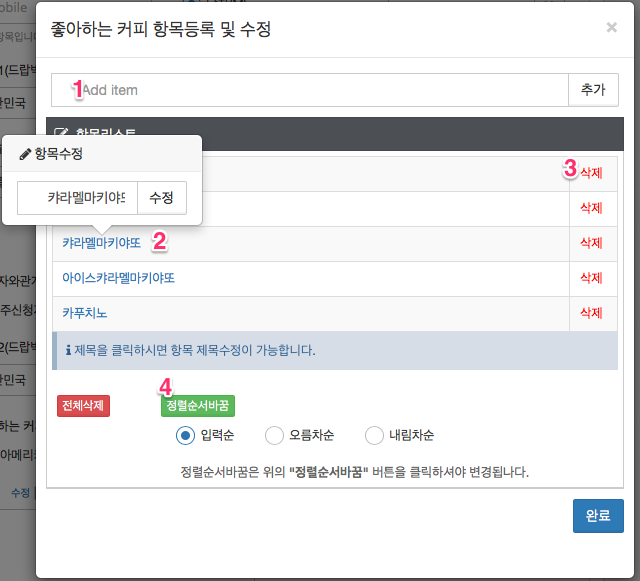Click 삭제 in the 아이스캬라멜마키야또 row
Viewport: 640px width, 581px height.
[x=591, y=278]
